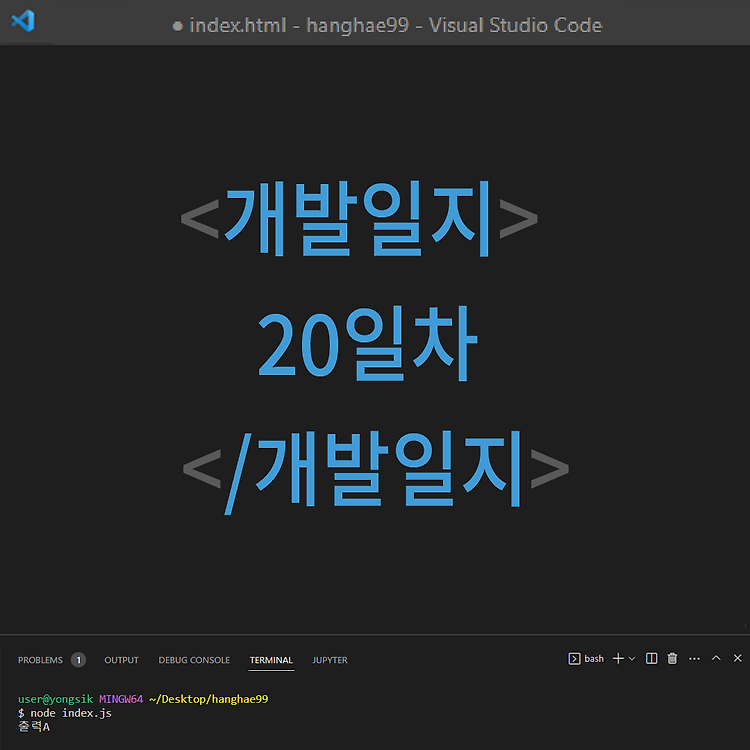Close the terminal panel

[738, 658]
